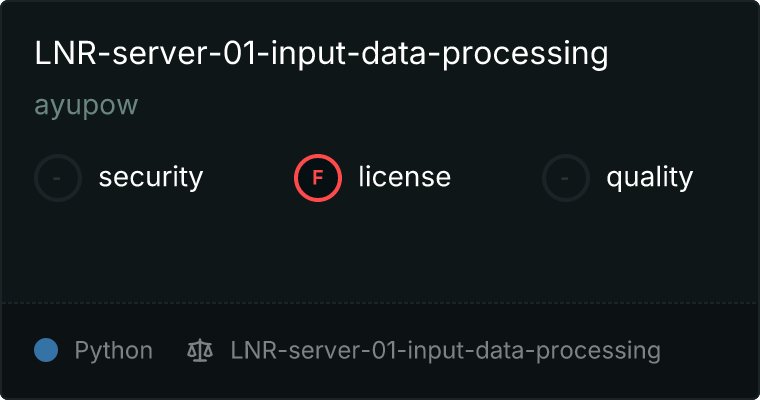The width and height of the screenshot is (760, 400).
Task: Click empty space right of quality label
Action: pos(724,178)
